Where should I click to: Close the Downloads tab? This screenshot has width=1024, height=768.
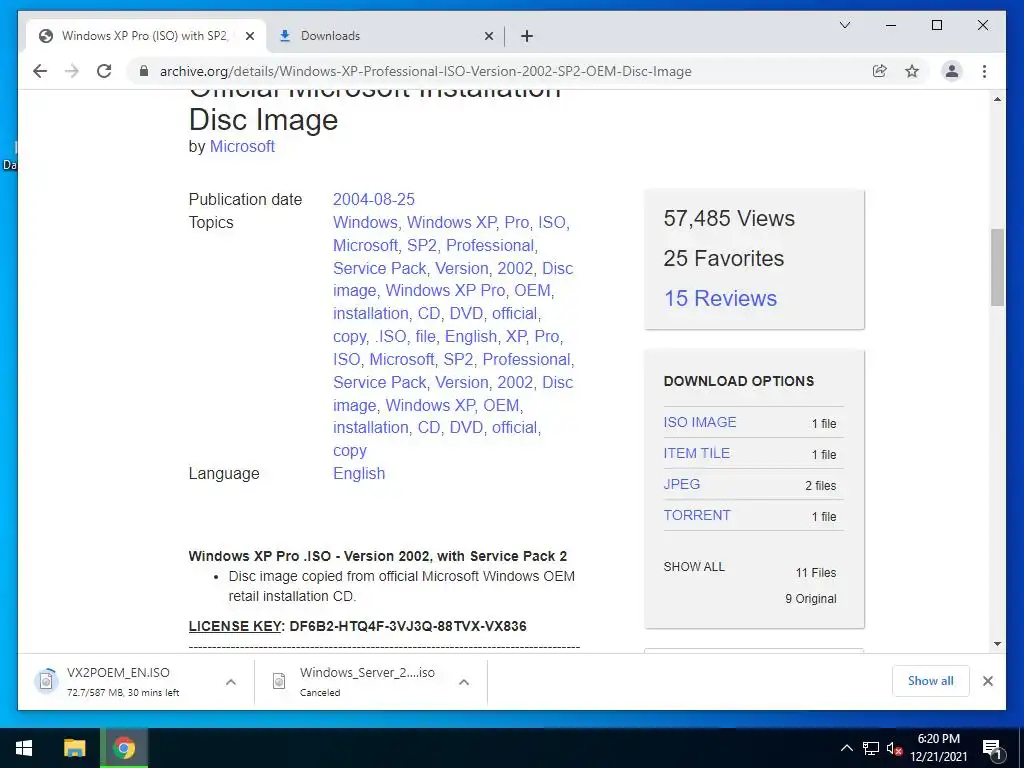coord(488,36)
